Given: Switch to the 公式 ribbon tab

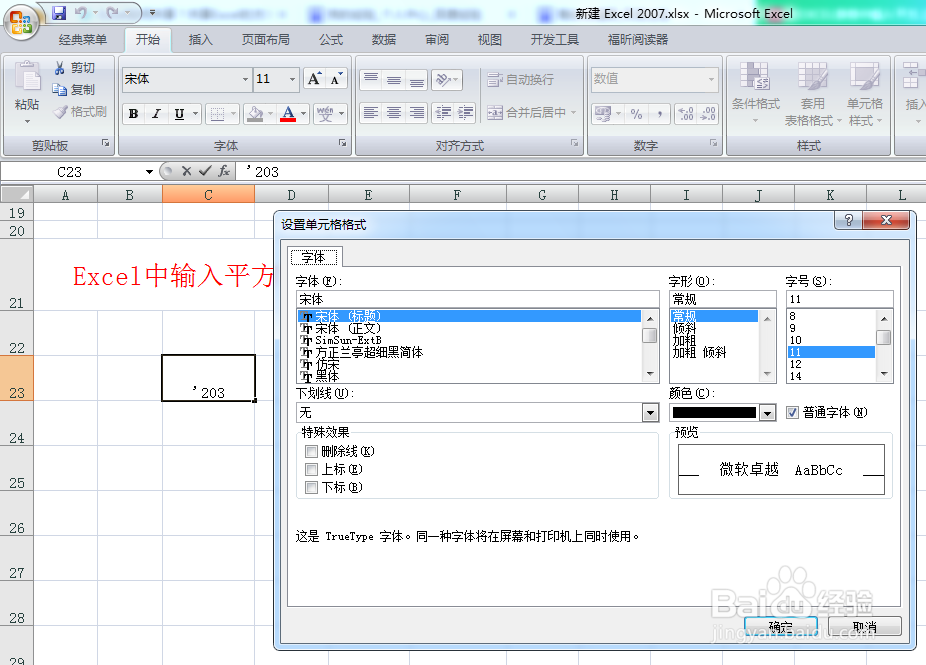Looking at the screenshot, I should click(331, 40).
